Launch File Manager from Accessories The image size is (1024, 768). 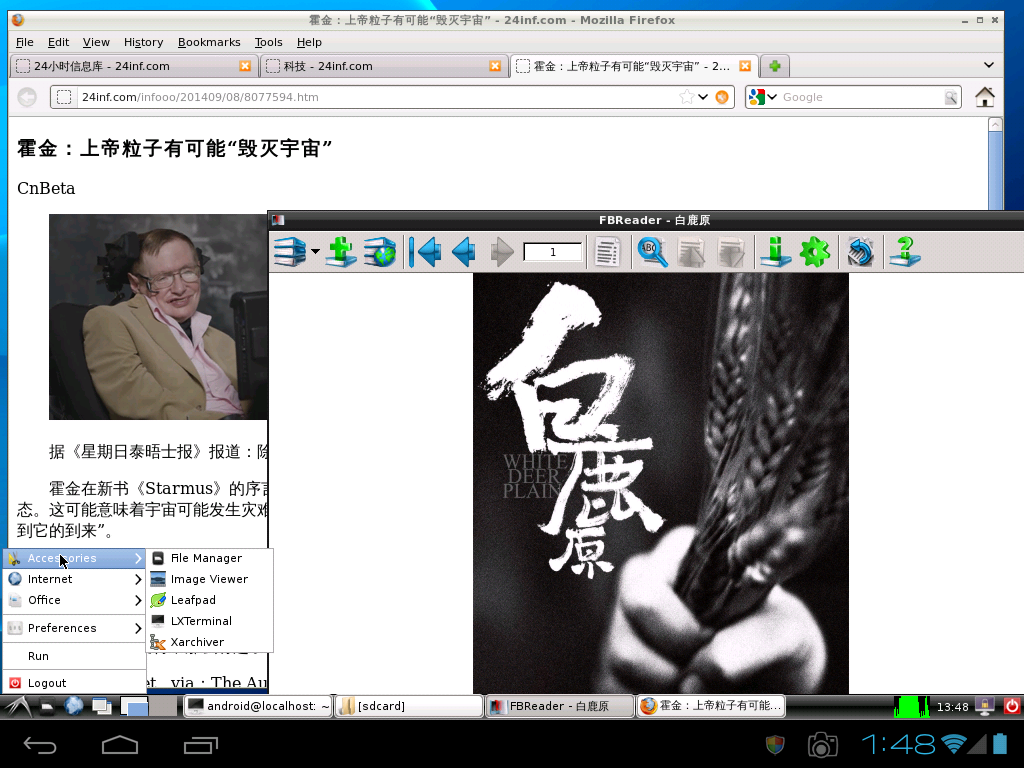[209, 558]
